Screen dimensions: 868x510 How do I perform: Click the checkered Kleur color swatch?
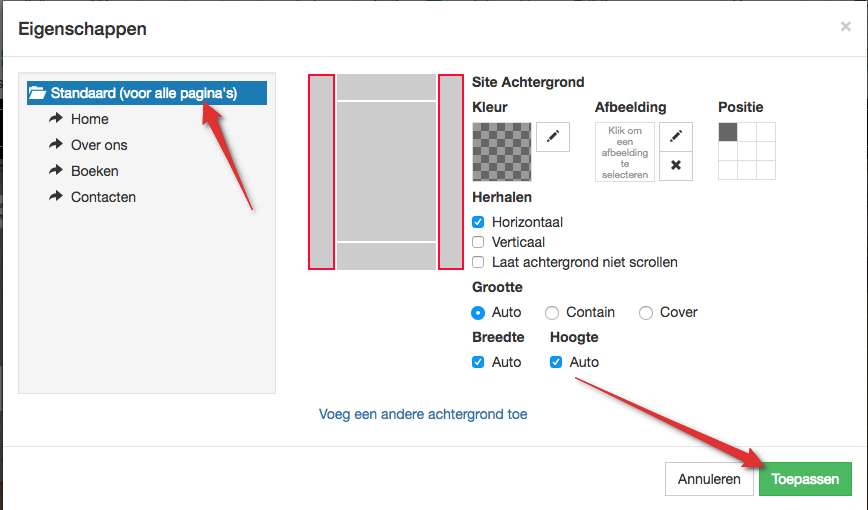click(x=501, y=151)
